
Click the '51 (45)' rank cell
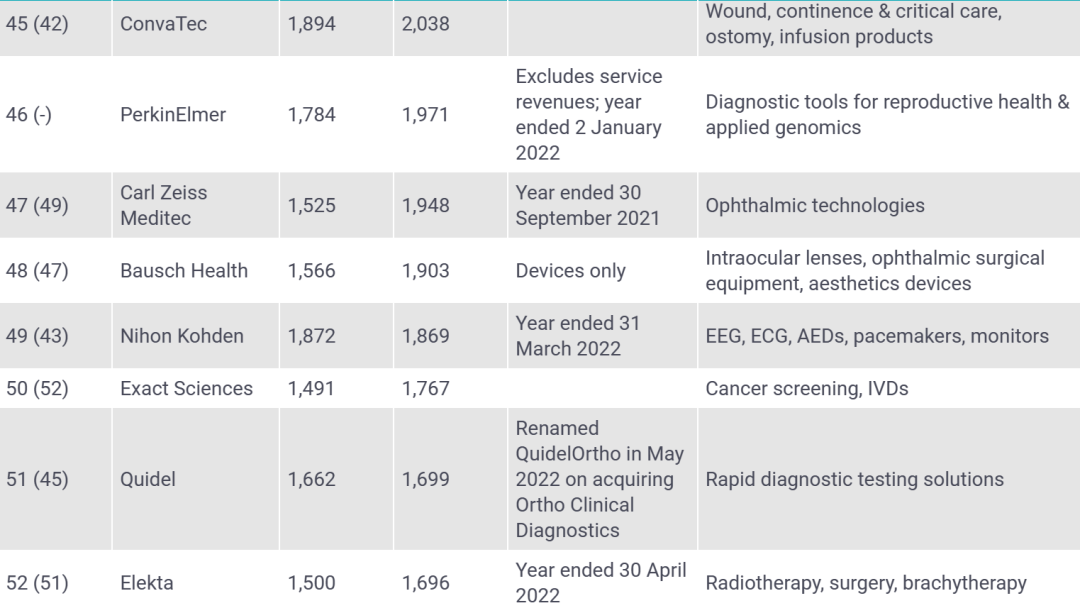pos(37,479)
